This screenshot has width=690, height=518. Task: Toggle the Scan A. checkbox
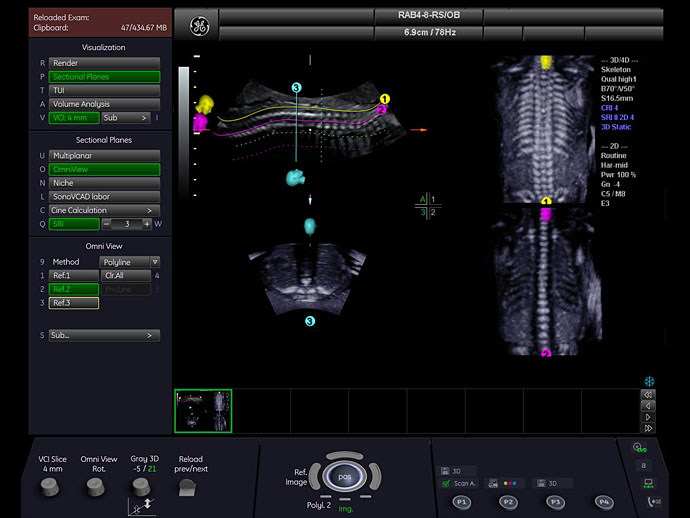tap(446, 483)
